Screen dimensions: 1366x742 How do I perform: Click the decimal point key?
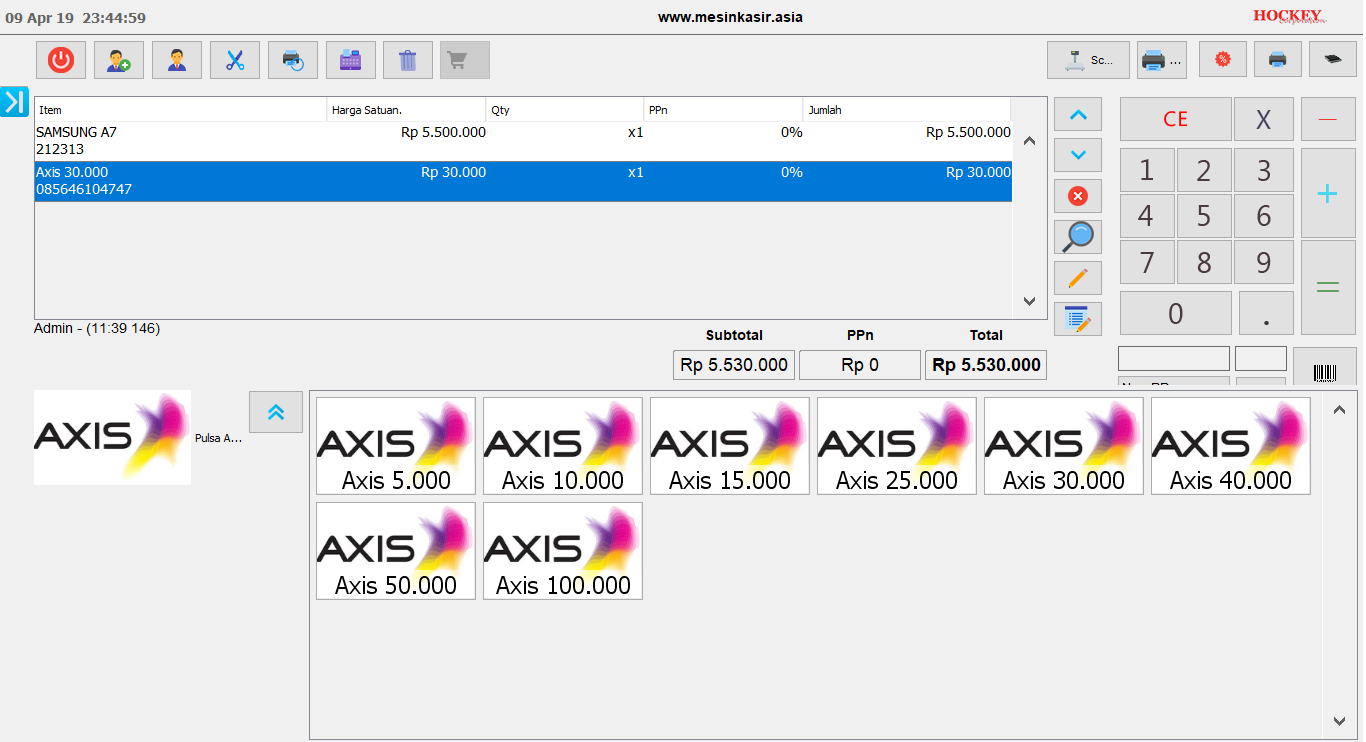1266,313
